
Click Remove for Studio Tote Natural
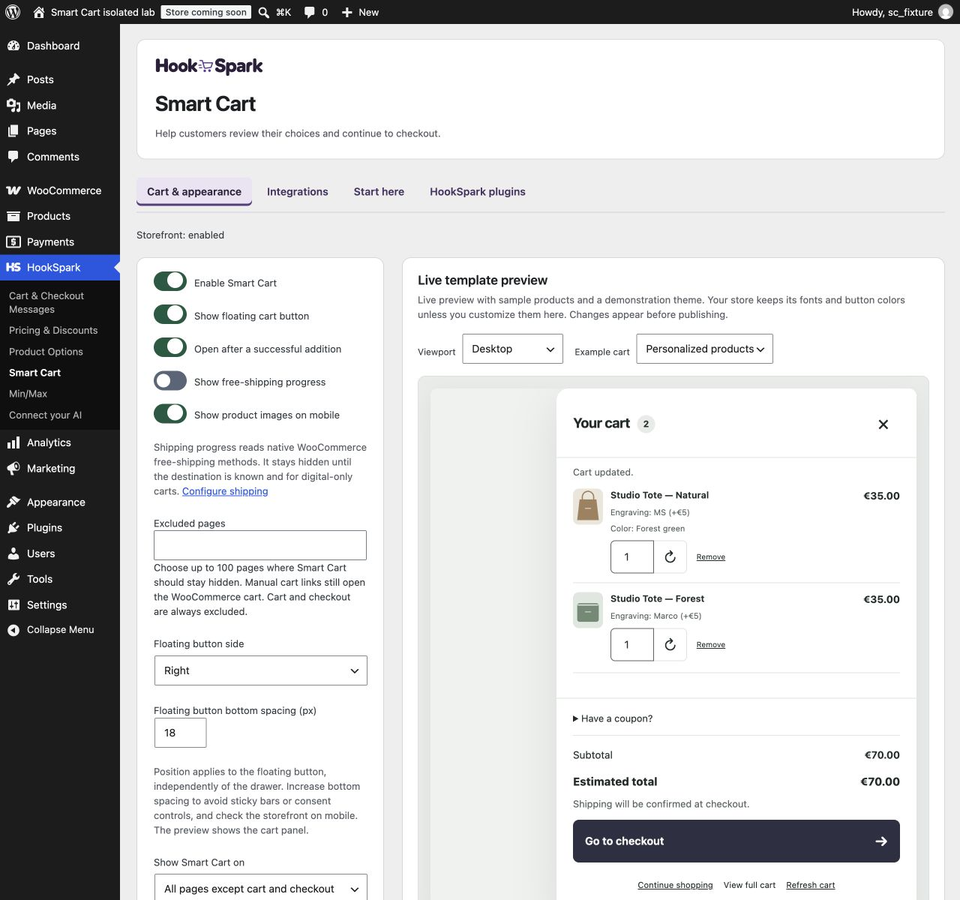[711, 557]
